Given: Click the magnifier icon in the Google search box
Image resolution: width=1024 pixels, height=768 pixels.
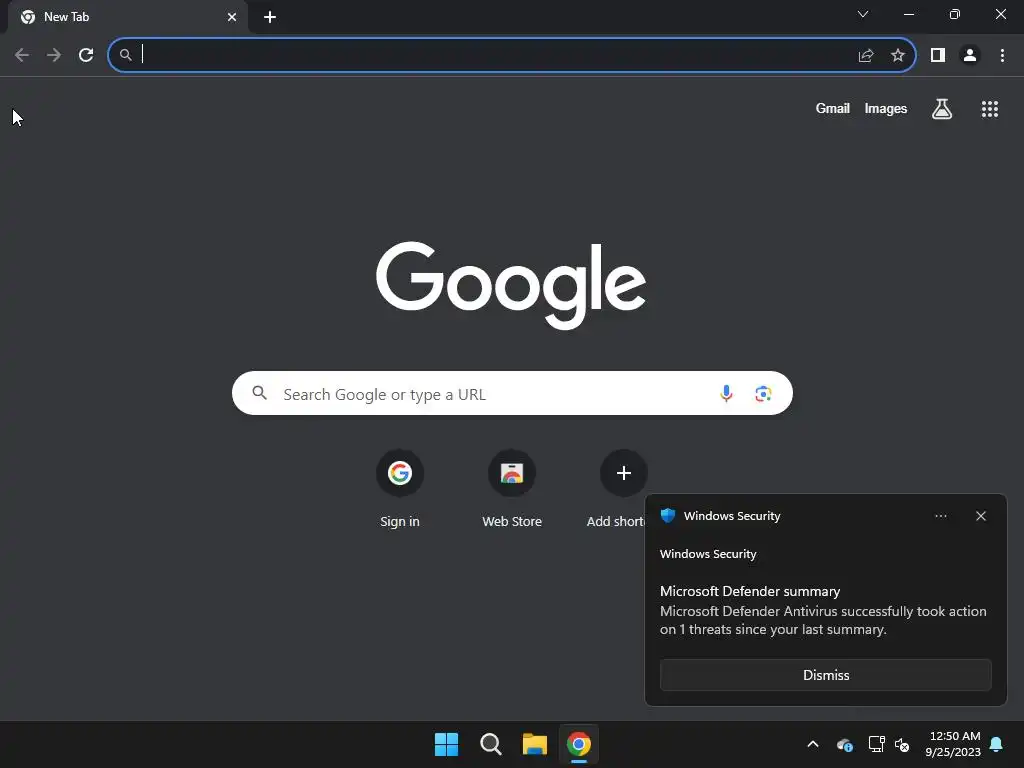Looking at the screenshot, I should (260, 393).
